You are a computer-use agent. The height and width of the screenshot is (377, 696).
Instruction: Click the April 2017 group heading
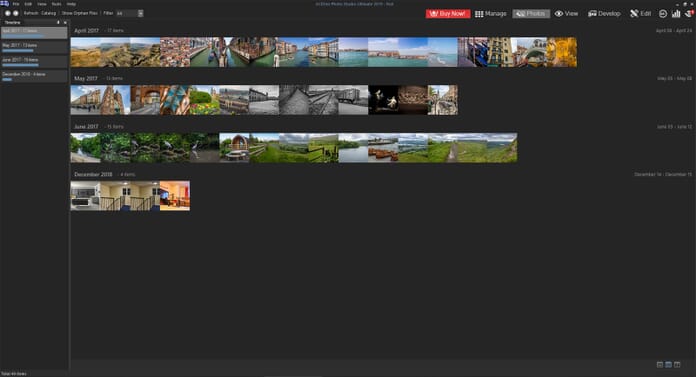(87, 31)
